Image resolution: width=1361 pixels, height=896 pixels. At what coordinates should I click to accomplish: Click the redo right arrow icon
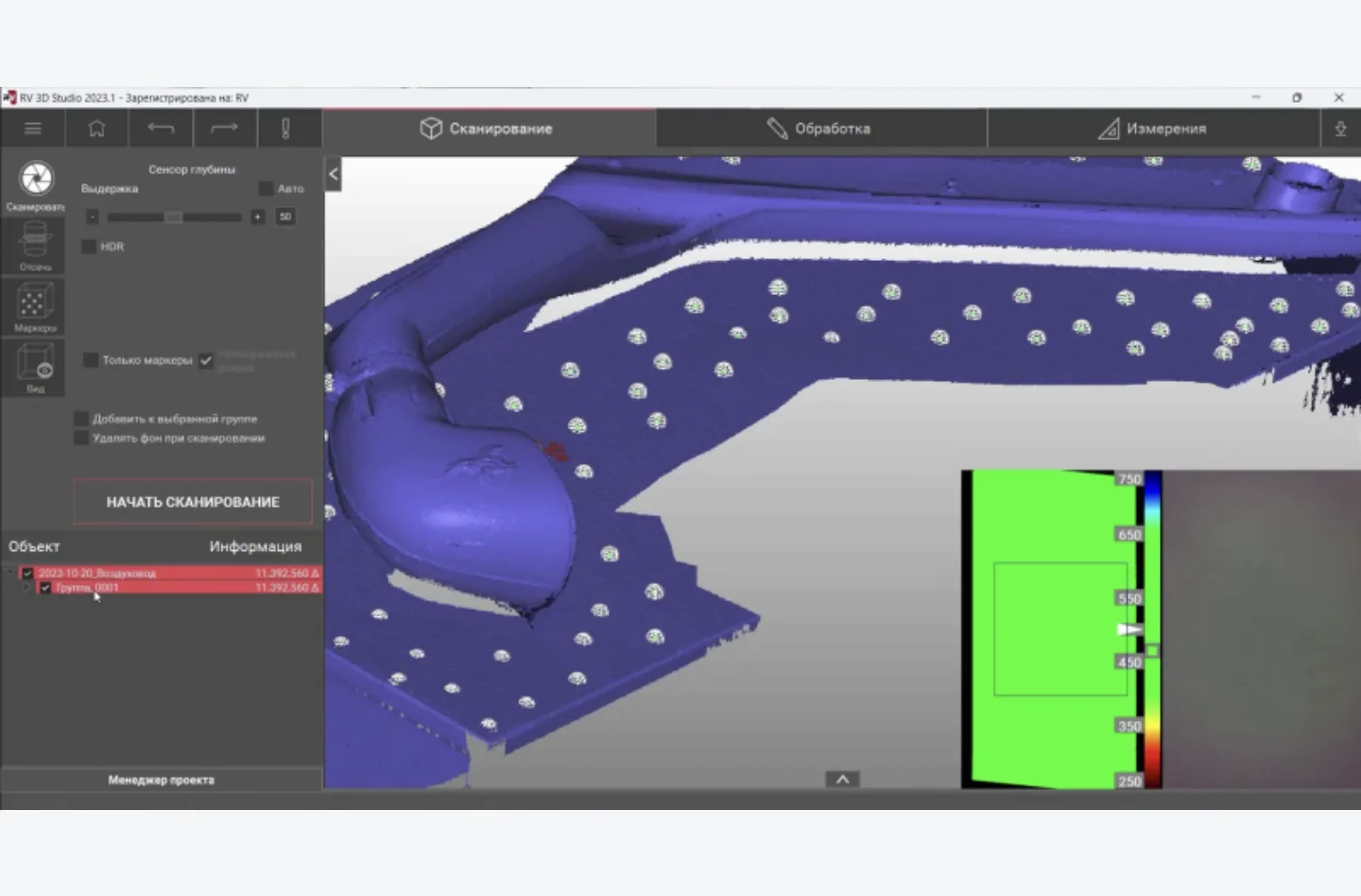(x=224, y=129)
